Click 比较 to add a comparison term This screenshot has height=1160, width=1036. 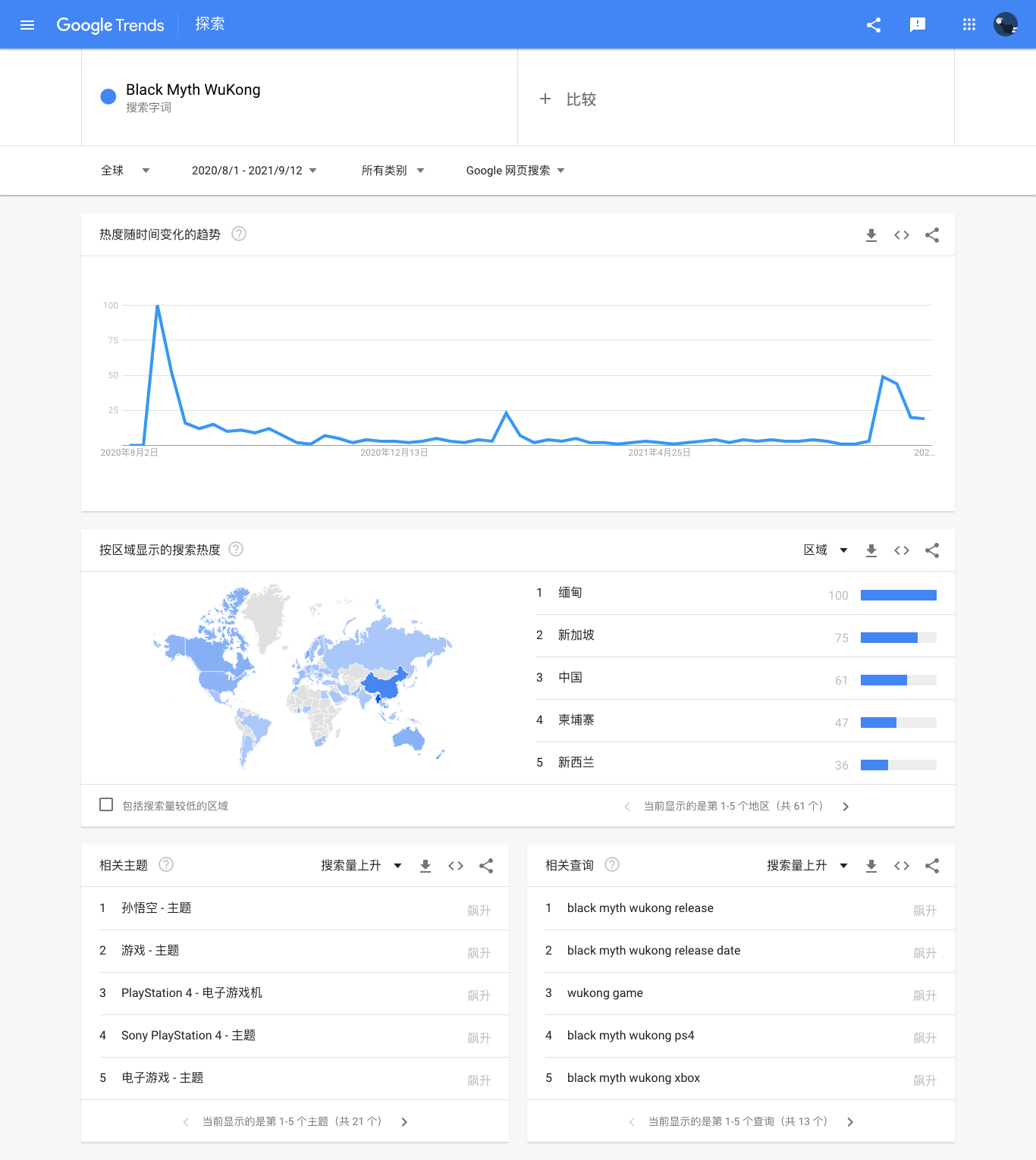[x=582, y=99]
